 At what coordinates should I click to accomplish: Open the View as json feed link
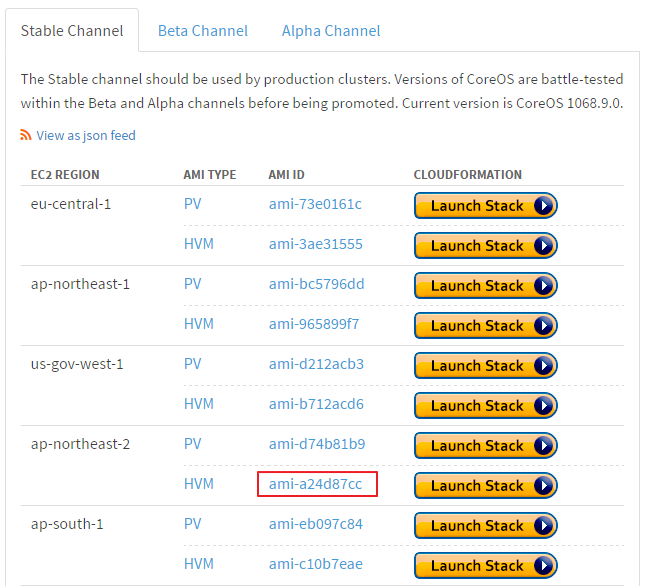coord(86,135)
